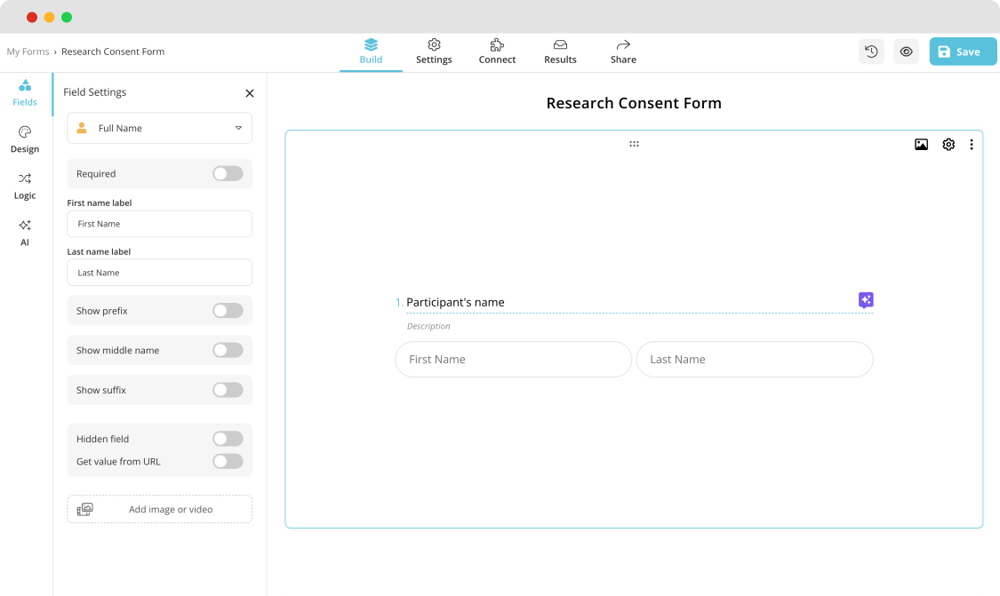The width and height of the screenshot is (1000, 596).
Task: Open the Design panel in sidebar
Action: click(25, 140)
